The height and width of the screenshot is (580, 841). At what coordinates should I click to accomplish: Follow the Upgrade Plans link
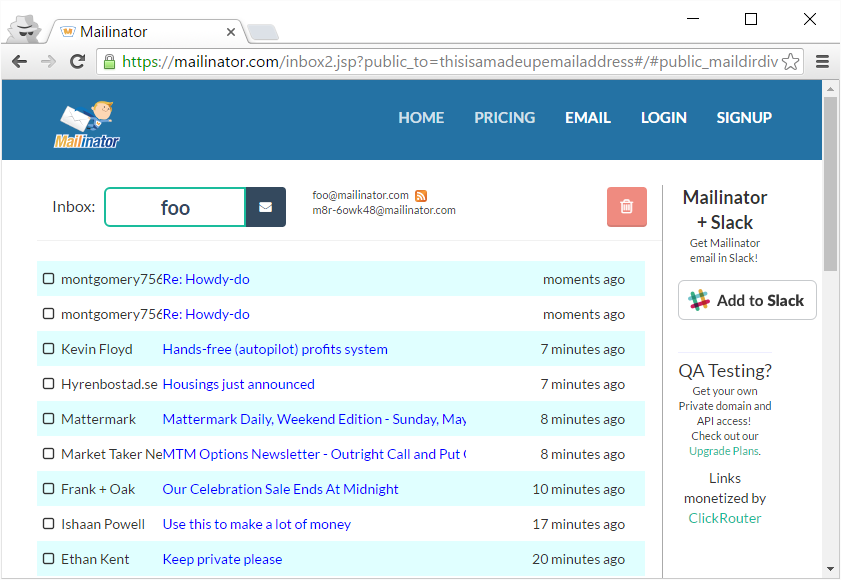724,451
